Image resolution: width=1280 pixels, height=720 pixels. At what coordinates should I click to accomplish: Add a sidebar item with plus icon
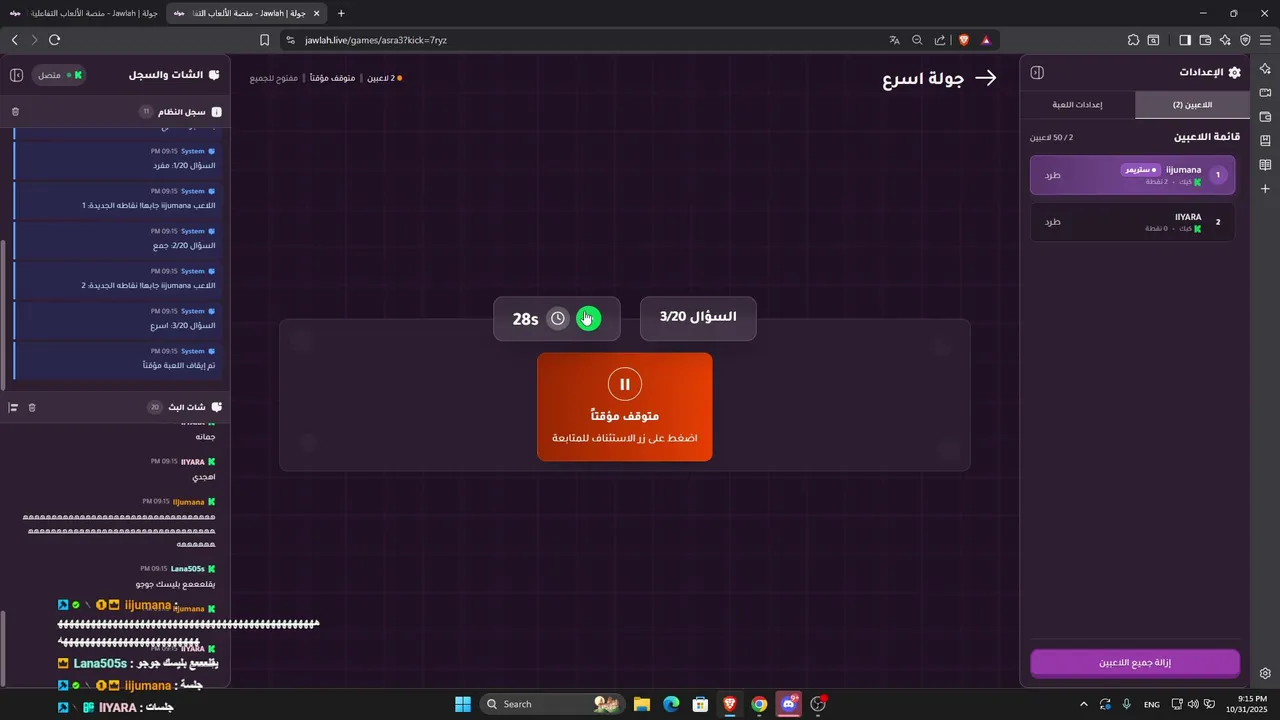tap(1265, 189)
